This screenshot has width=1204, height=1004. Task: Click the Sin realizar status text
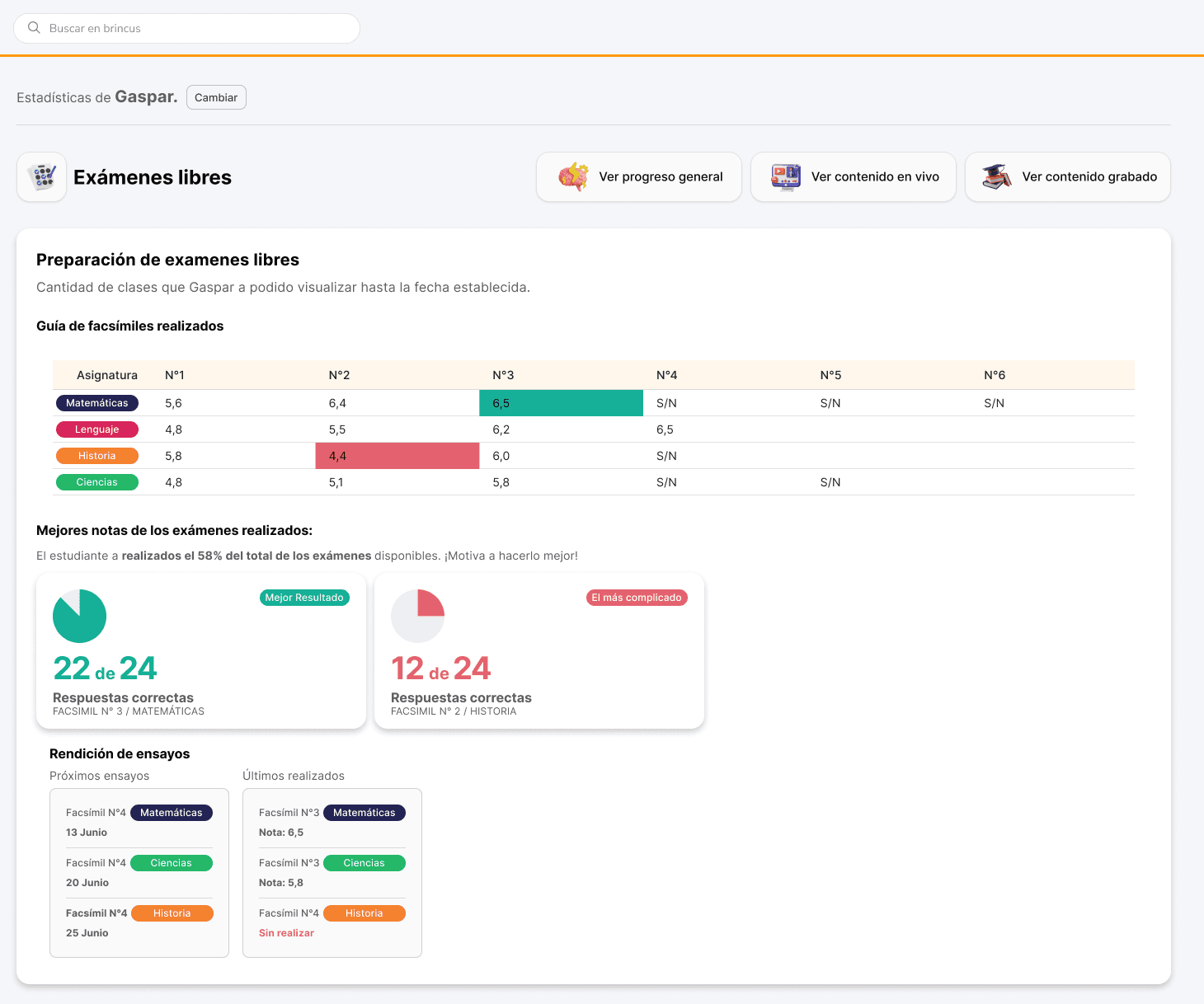tap(286, 933)
